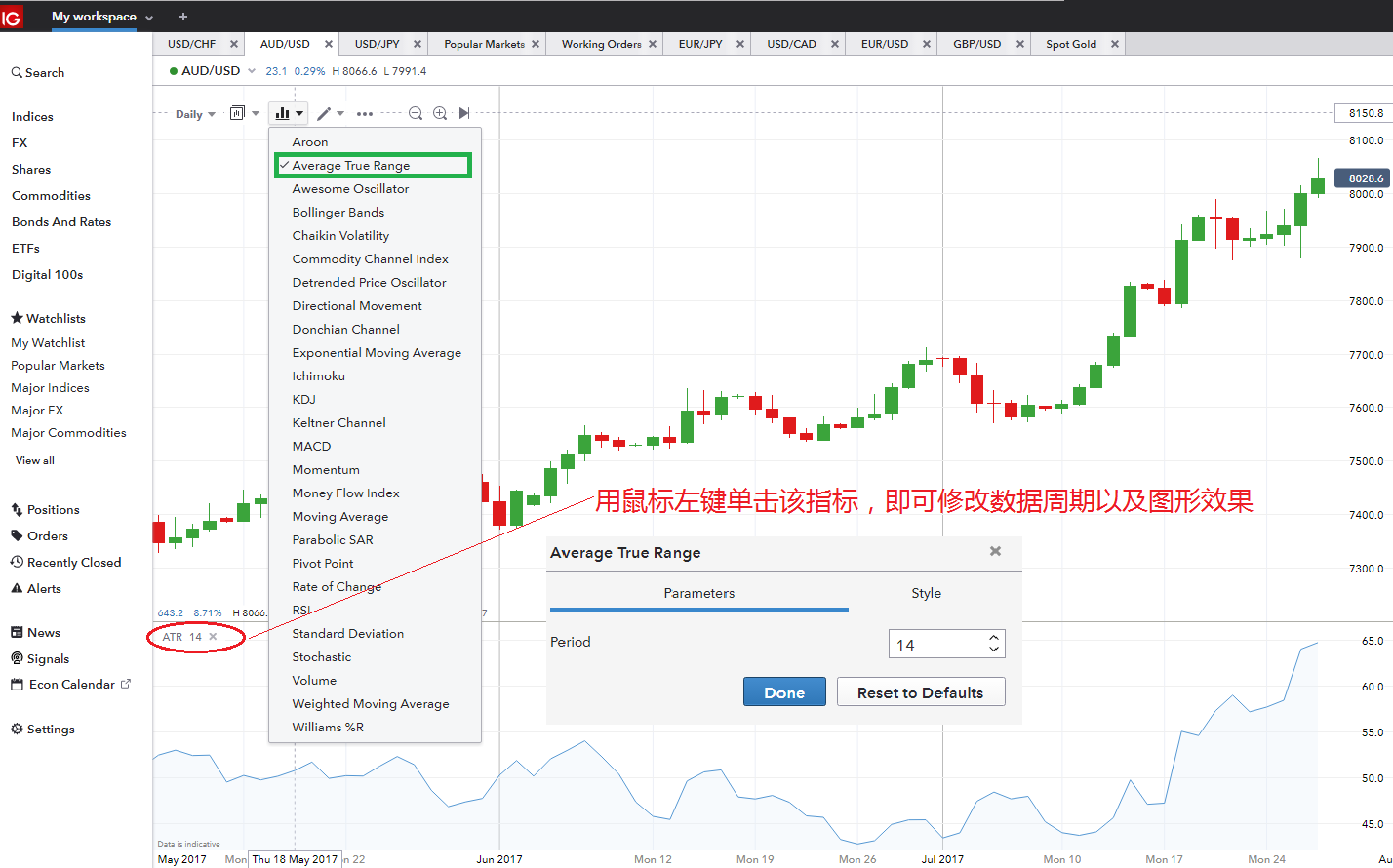Open the Spot Gold tab
Image resolution: width=1393 pixels, height=868 pixels.
[1070, 44]
